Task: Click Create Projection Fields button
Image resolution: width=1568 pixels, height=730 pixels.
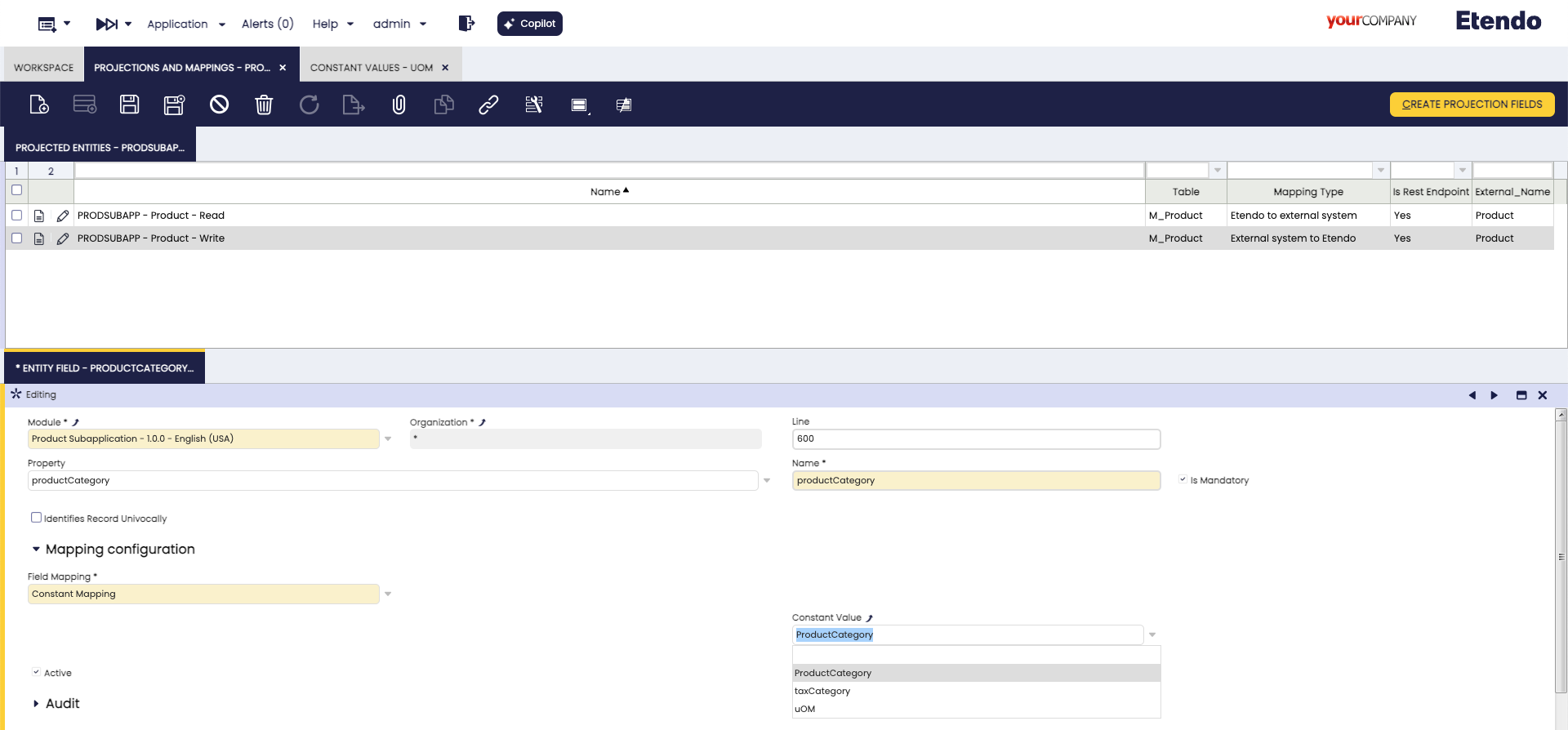Action: [1472, 105]
